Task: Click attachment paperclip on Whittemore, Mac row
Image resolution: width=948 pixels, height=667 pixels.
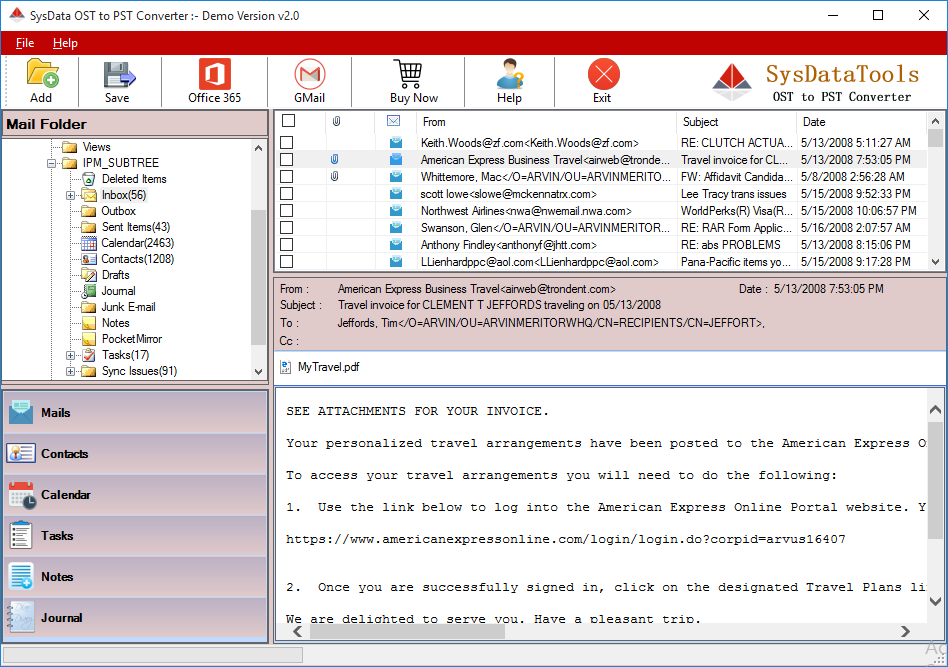Action: coord(334,176)
